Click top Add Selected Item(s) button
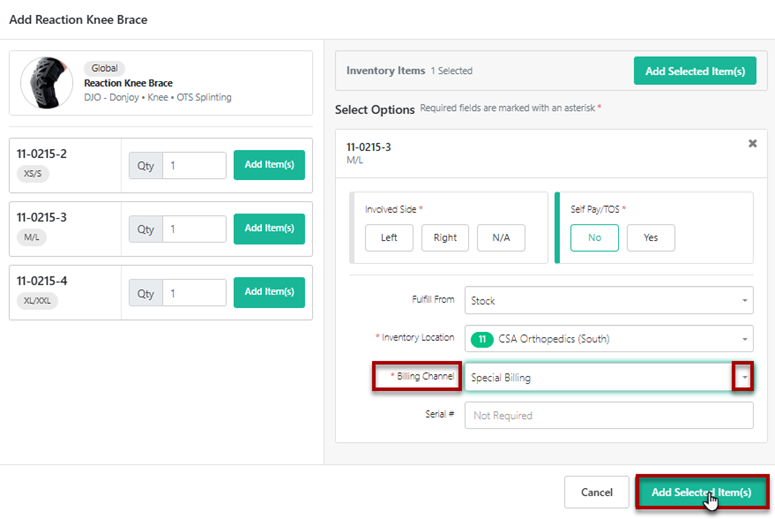 tap(694, 71)
